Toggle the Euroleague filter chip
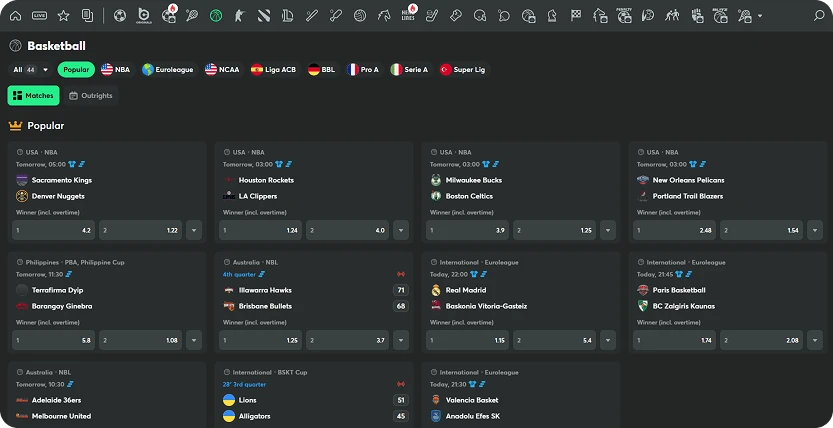The width and height of the screenshot is (833, 428). (x=168, y=70)
